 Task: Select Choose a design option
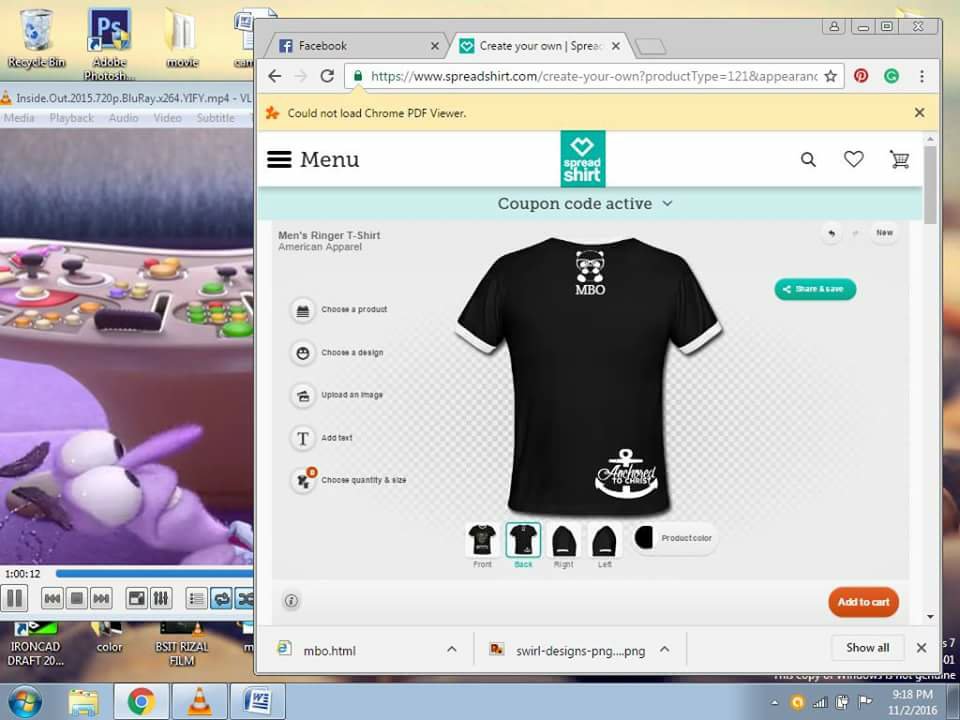pos(337,353)
